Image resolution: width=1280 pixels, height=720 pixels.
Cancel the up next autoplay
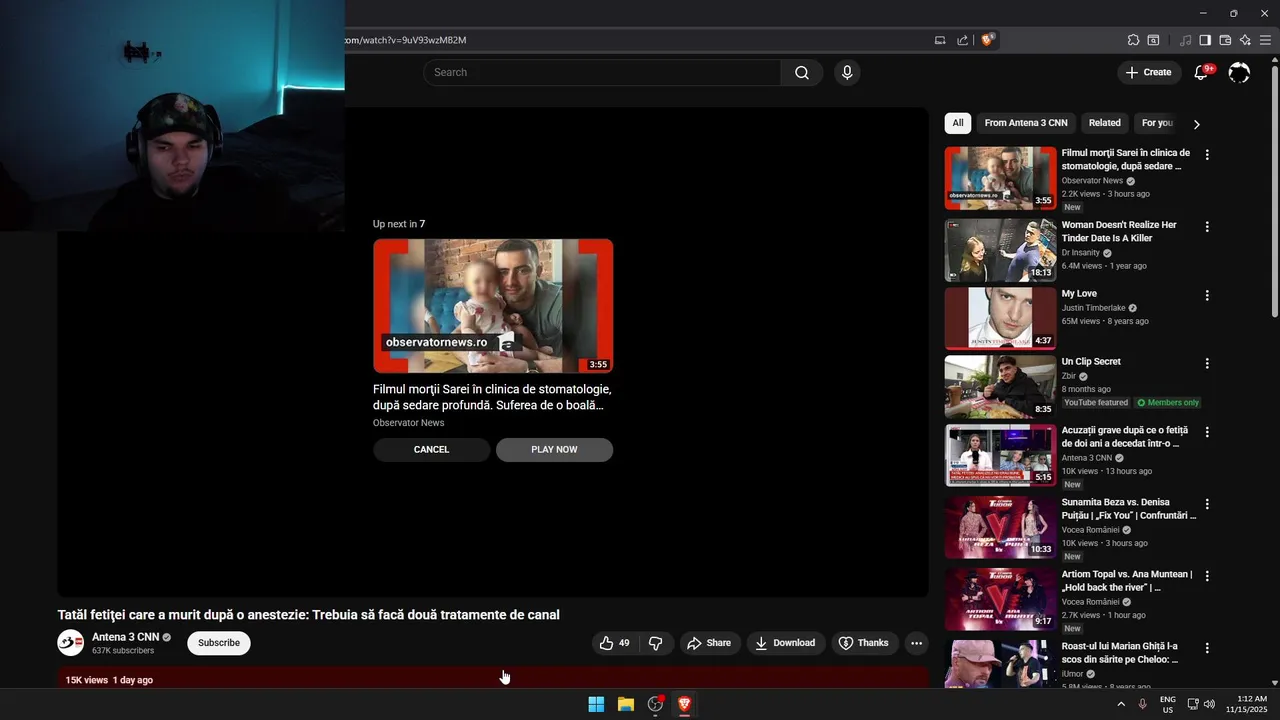coord(432,449)
